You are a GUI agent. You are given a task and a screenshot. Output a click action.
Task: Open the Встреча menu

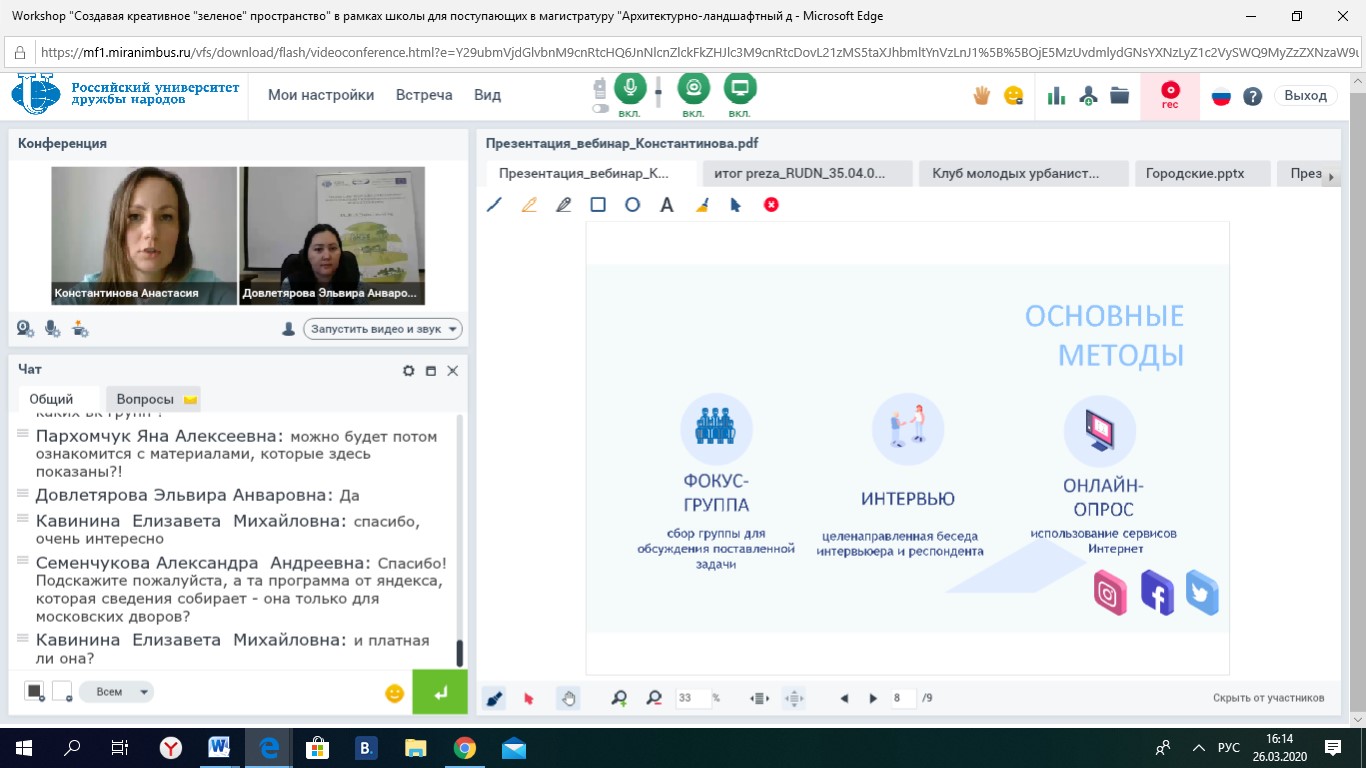[x=424, y=95]
